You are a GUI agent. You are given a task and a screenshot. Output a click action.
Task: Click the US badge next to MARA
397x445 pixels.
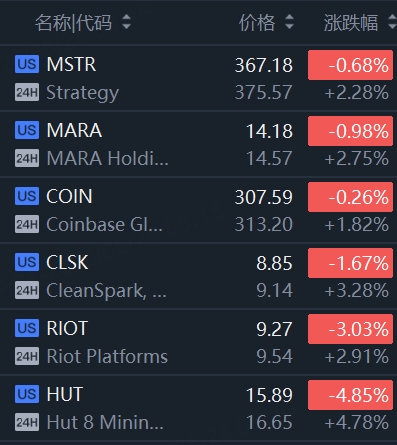click(27, 130)
